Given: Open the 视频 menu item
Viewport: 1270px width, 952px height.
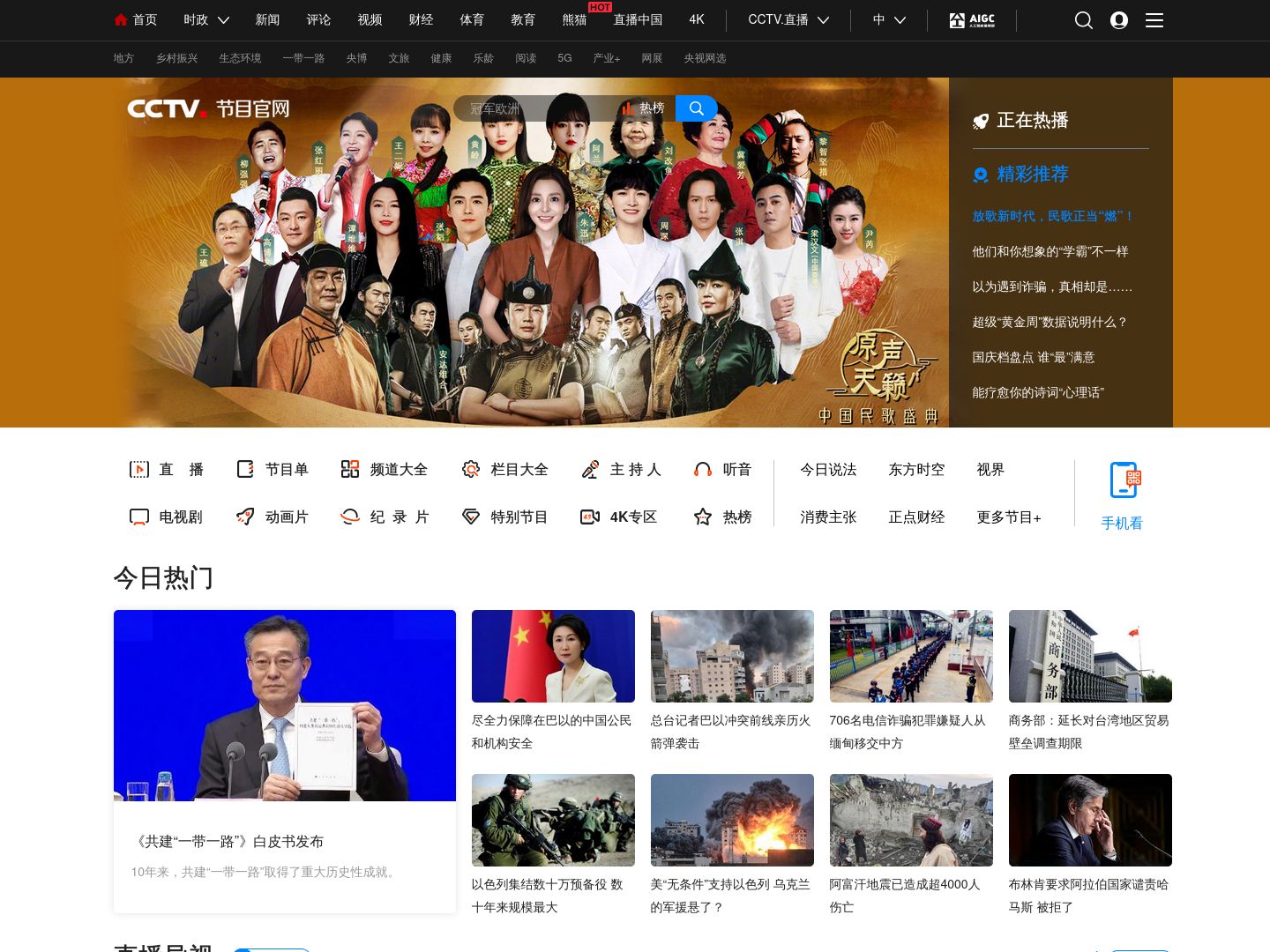Looking at the screenshot, I should pyautogui.click(x=370, y=19).
